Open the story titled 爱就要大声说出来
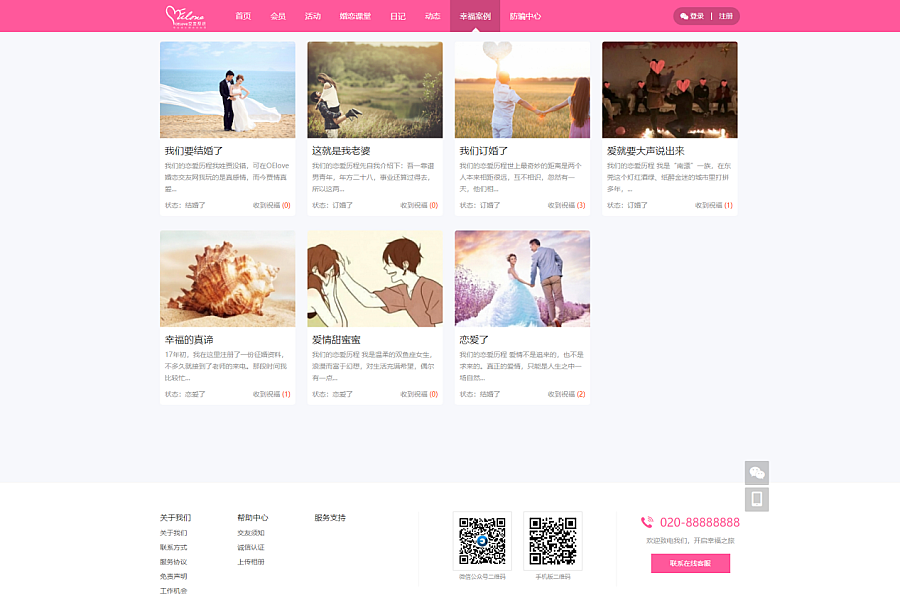Image resolution: width=900 pixels, height=600 pixels. click(646, 151)
